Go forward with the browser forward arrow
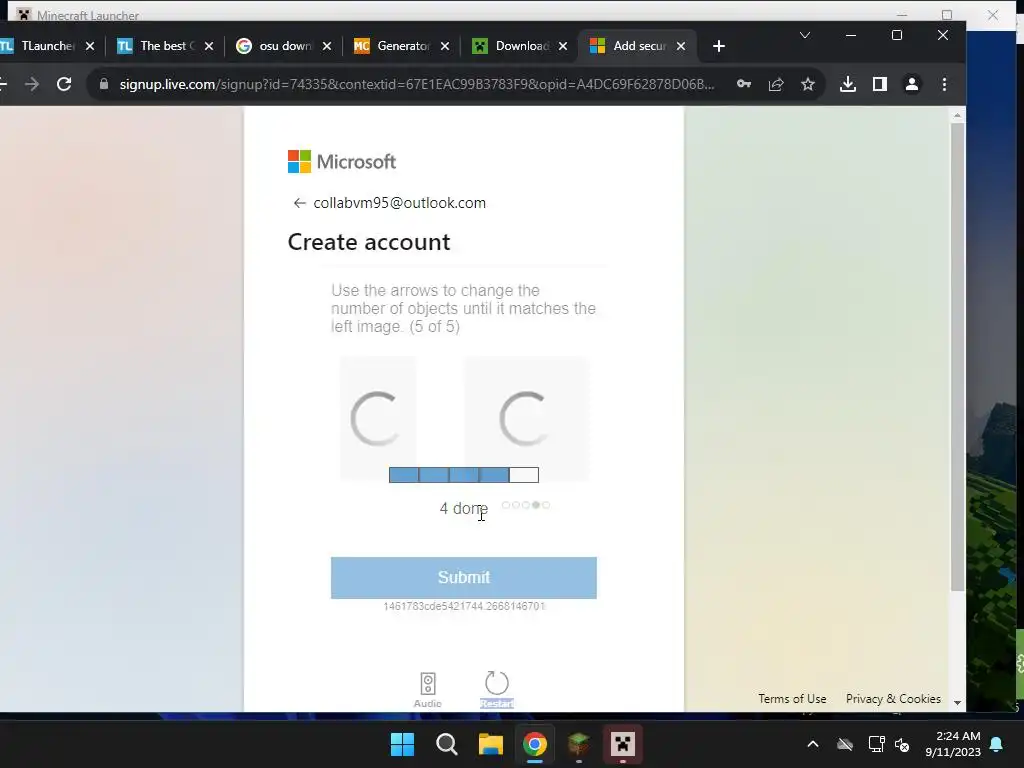1024x768 pixels. pos(31,84)
